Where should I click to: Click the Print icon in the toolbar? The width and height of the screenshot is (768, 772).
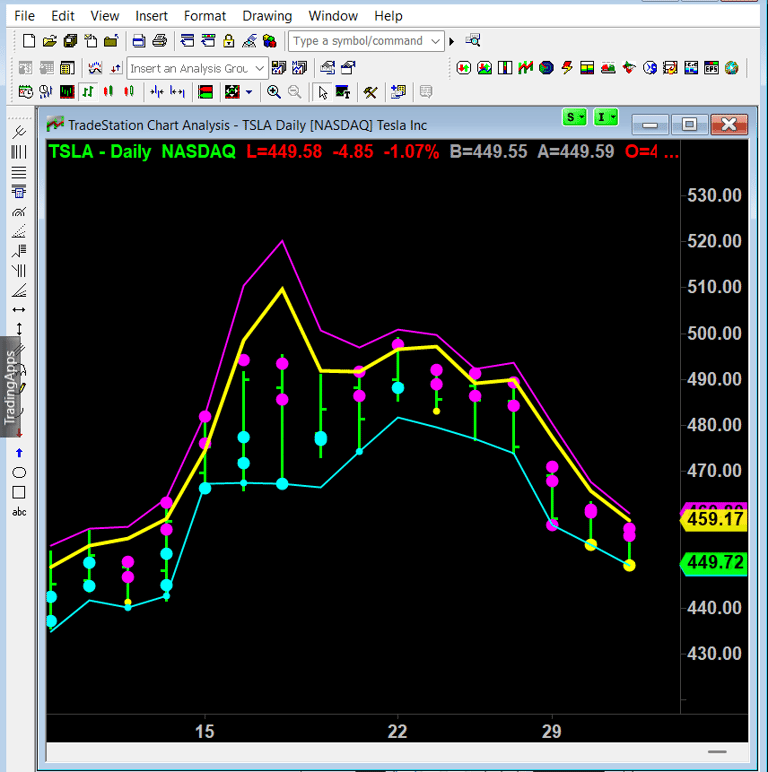coord(160,41)
